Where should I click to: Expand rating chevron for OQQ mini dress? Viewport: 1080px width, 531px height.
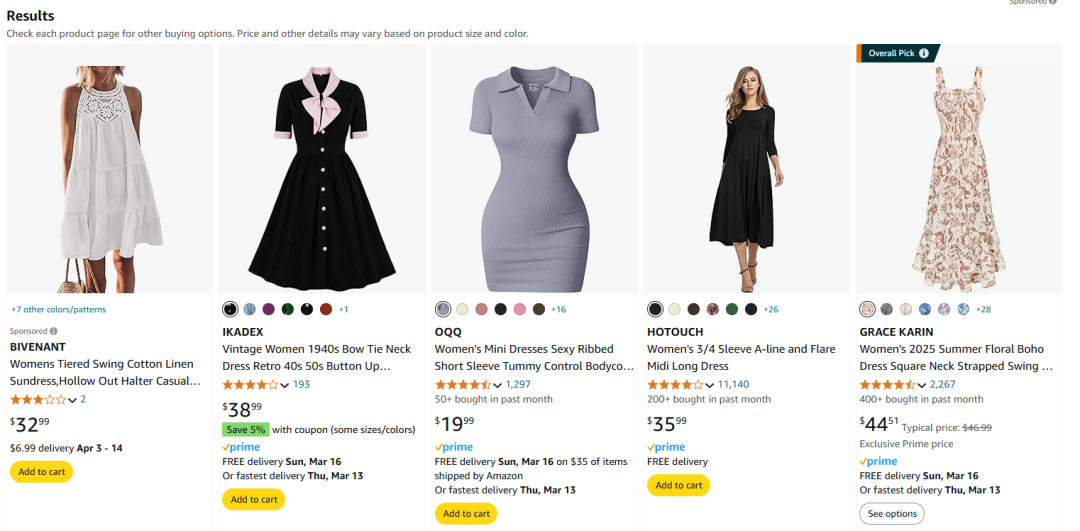tap(497, 385)
